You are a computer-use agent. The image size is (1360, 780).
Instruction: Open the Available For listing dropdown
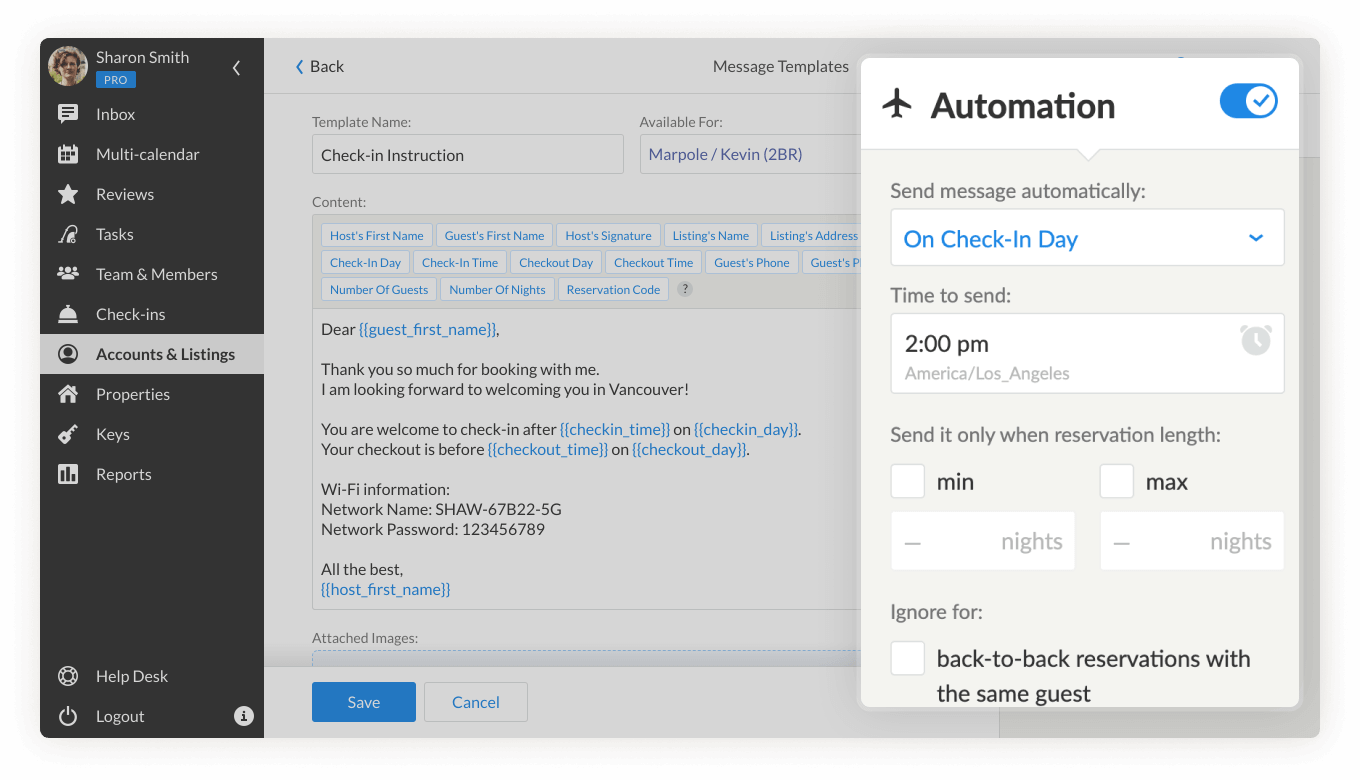click(x=750, y=155)
